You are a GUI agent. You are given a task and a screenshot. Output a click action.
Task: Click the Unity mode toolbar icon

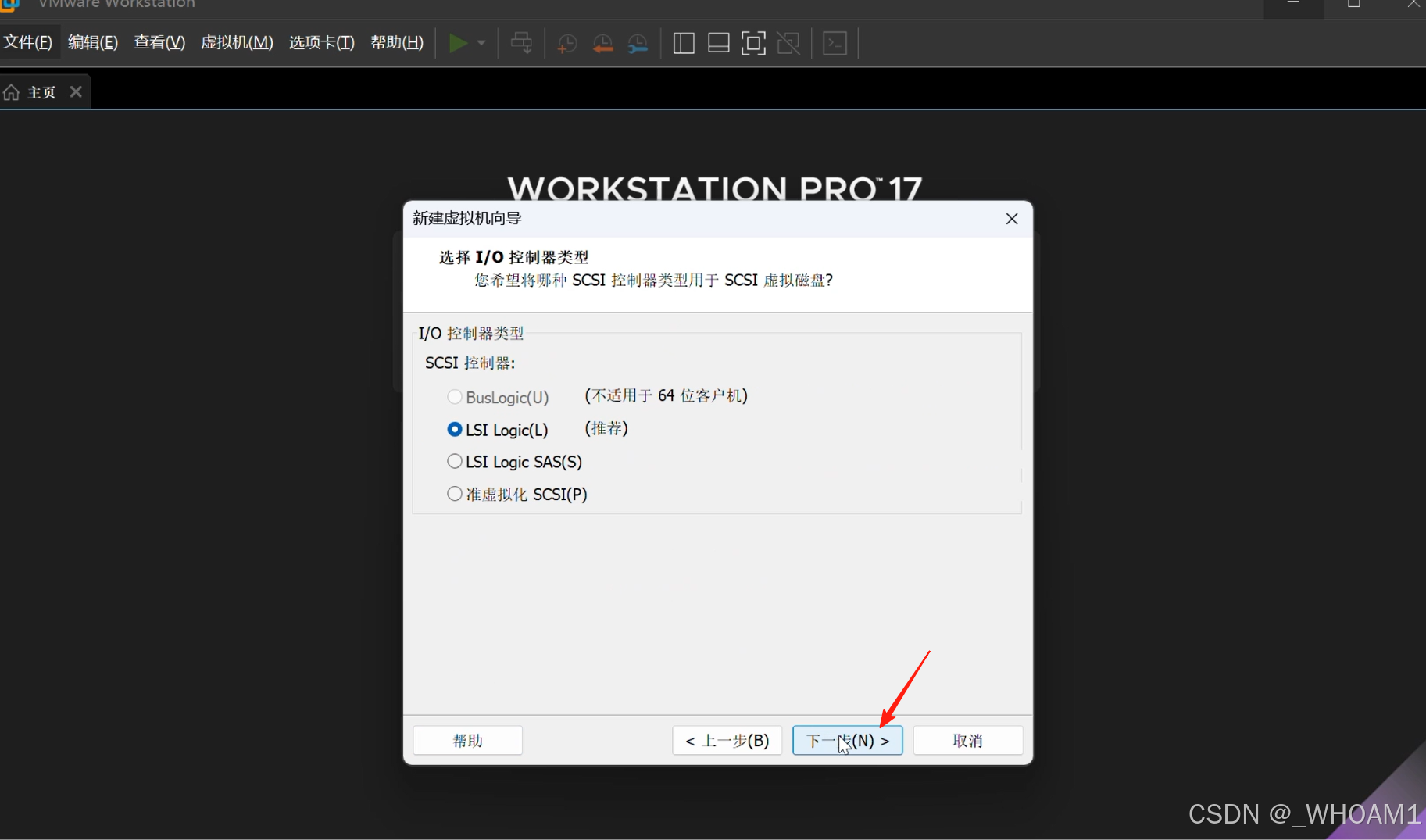point(788,43)
